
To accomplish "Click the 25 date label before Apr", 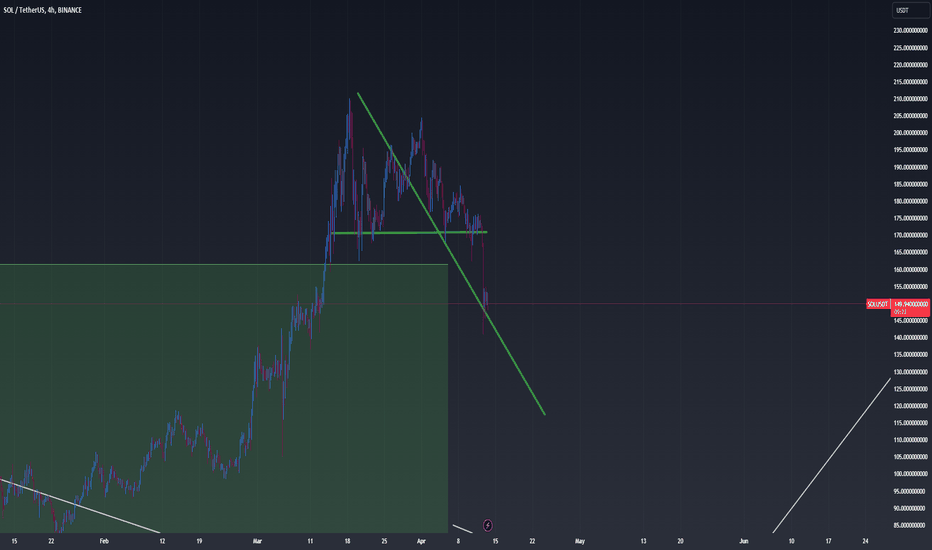I will click(385, 541).
